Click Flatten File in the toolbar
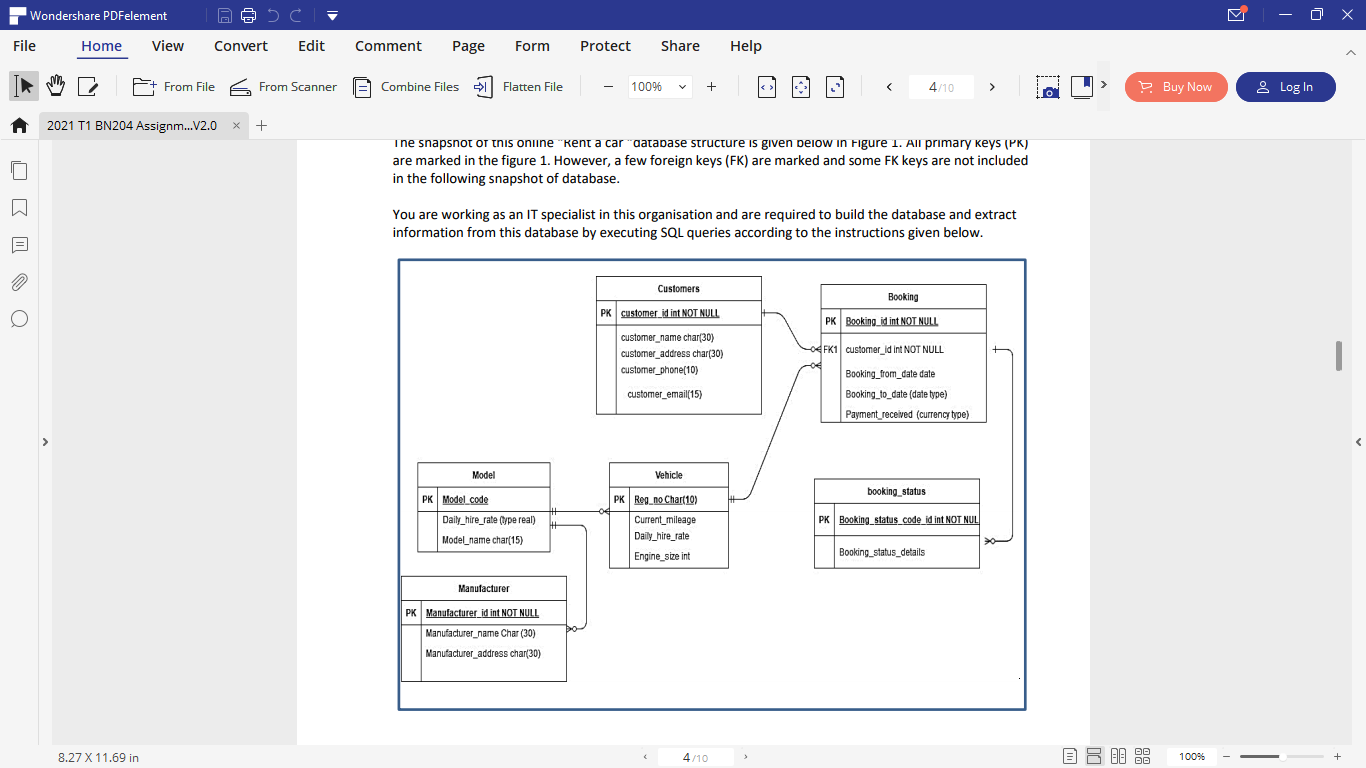The image size is (1366, 768). [x=518, y=87]
